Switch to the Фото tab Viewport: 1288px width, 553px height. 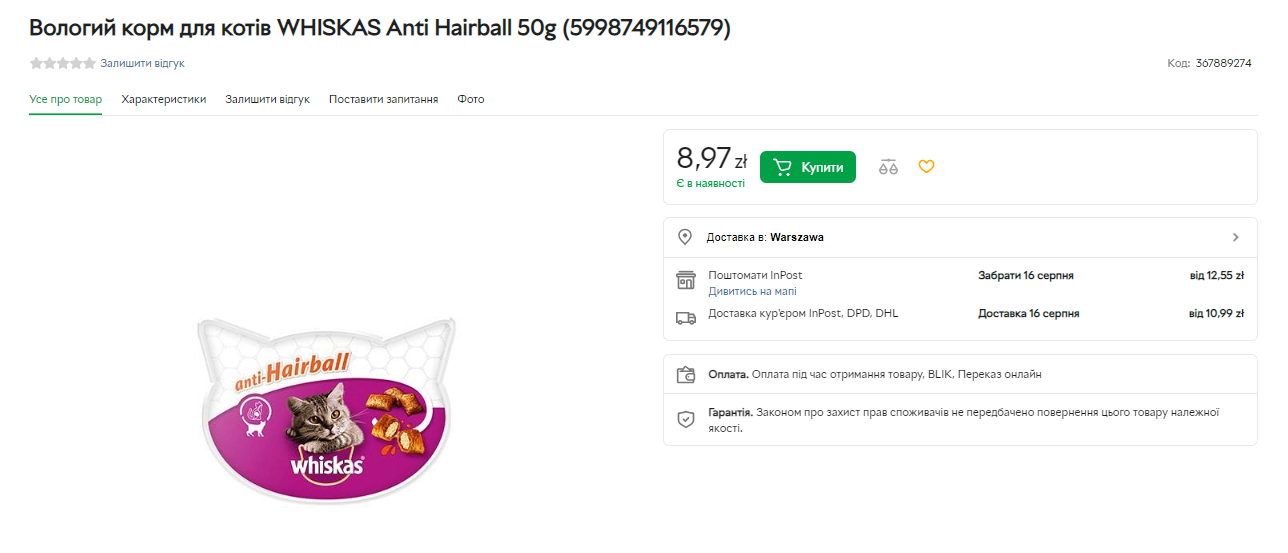point(471,99)
